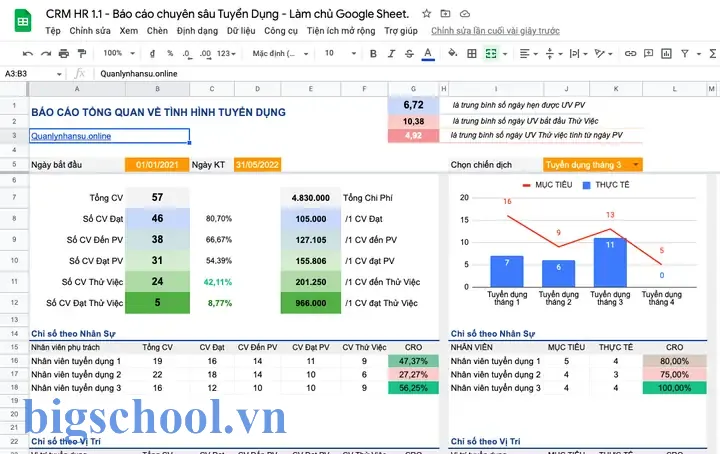The image size is (720, 454).
Task: Select cost cell 966.000
Action: click(x=311, y=303)
